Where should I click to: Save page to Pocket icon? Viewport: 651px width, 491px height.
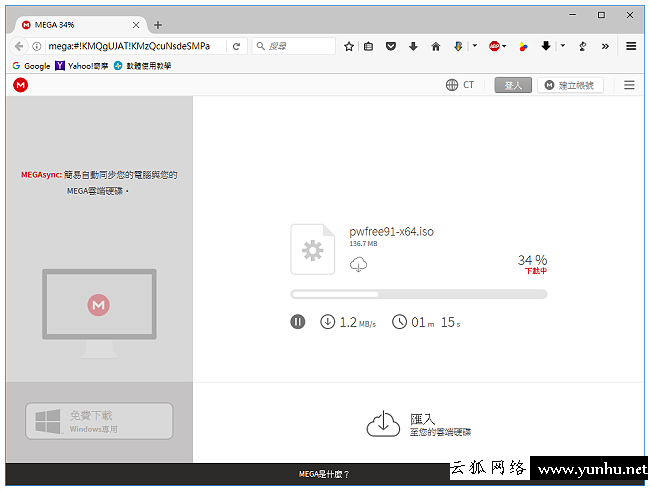tap(391, 46)
